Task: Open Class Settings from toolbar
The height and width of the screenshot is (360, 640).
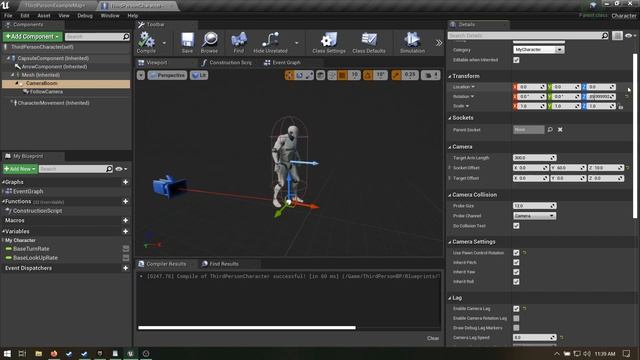Action: tap(329, 42)
